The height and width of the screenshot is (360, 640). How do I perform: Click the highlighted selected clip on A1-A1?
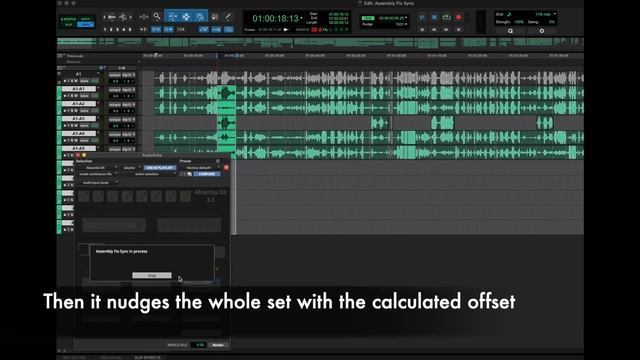227,93
